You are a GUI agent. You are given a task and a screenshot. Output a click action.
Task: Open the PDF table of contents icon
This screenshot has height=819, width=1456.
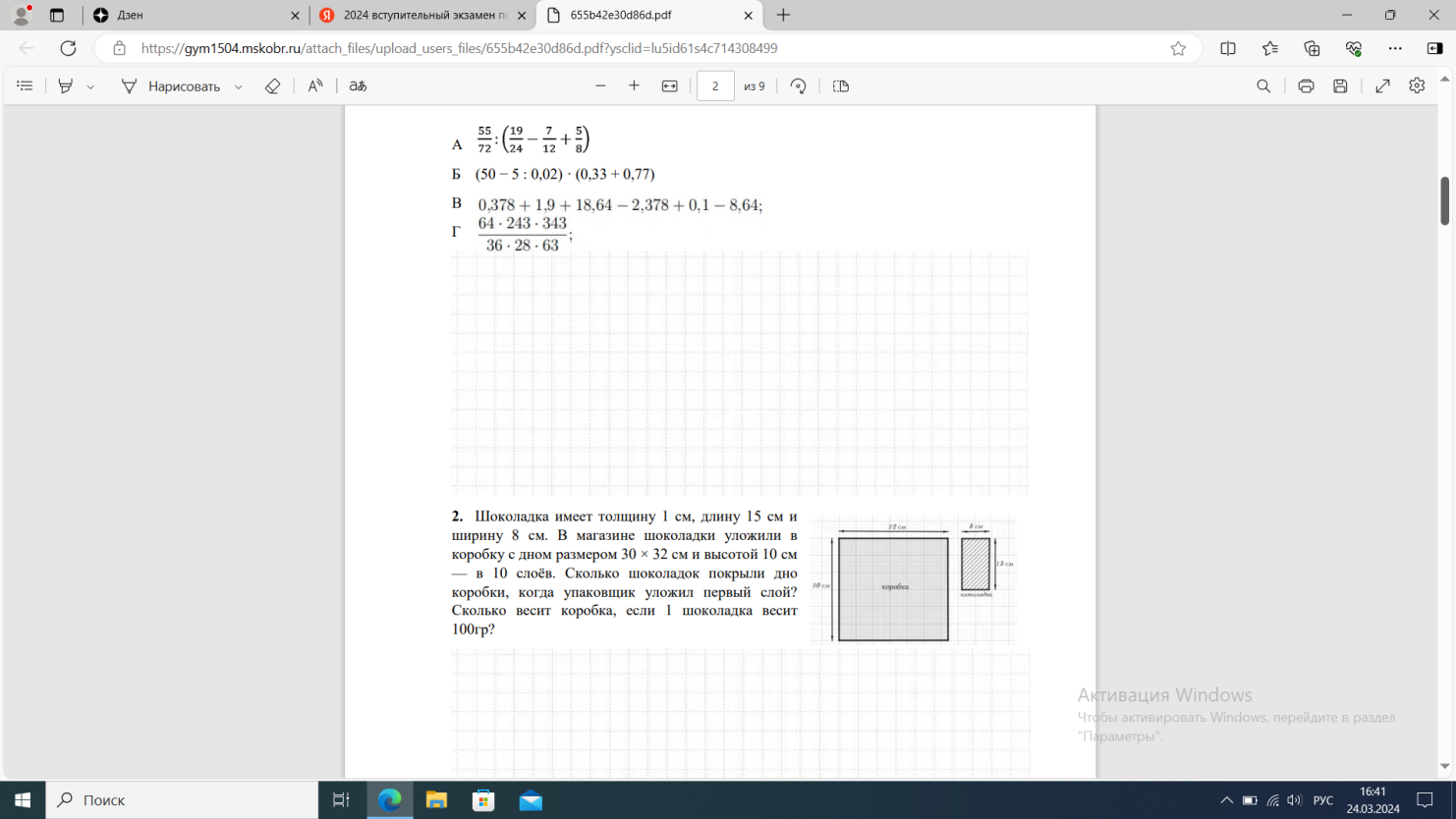[x=25, y=86]
